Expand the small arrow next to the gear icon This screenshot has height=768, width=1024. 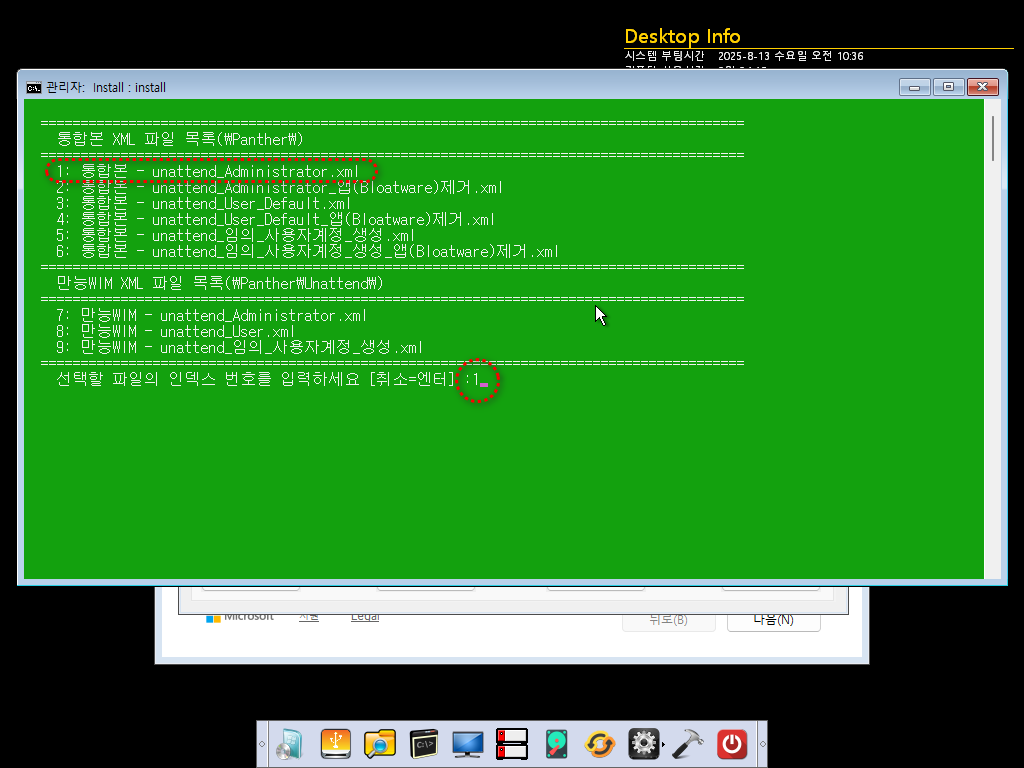click(x=664, y=744)
